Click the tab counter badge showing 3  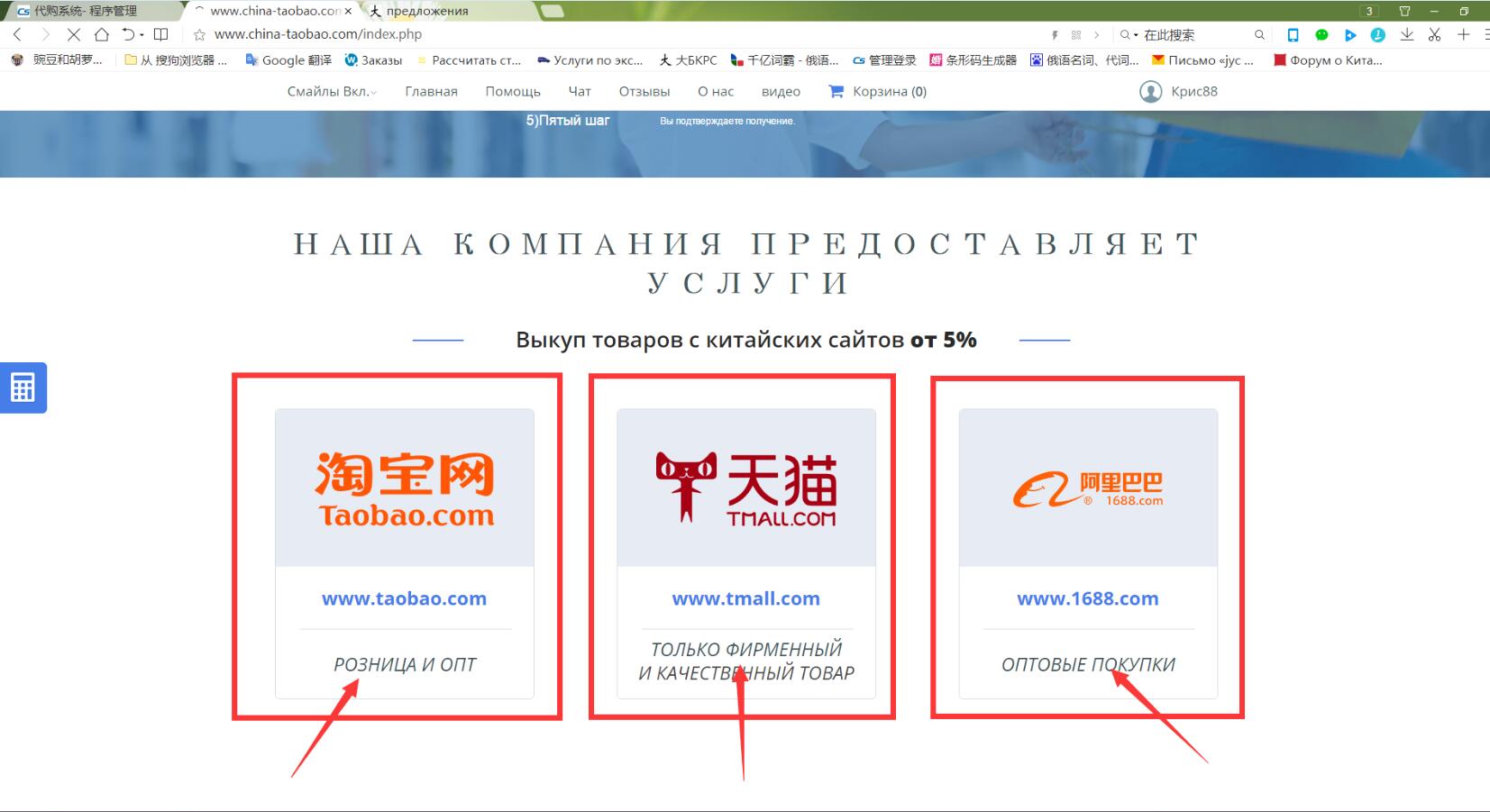point(1369,11)
